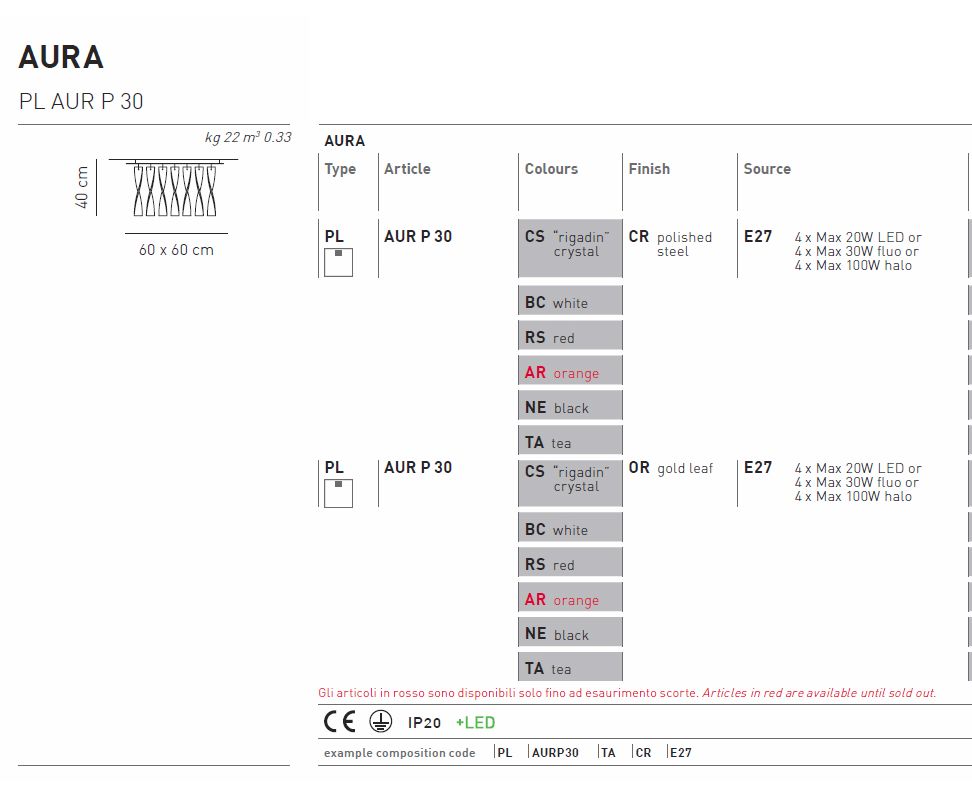The width and height of the screenshot is (972, 796).
Task: Choose RS red swatch in gold leaf group
Action: pos(570,564)
